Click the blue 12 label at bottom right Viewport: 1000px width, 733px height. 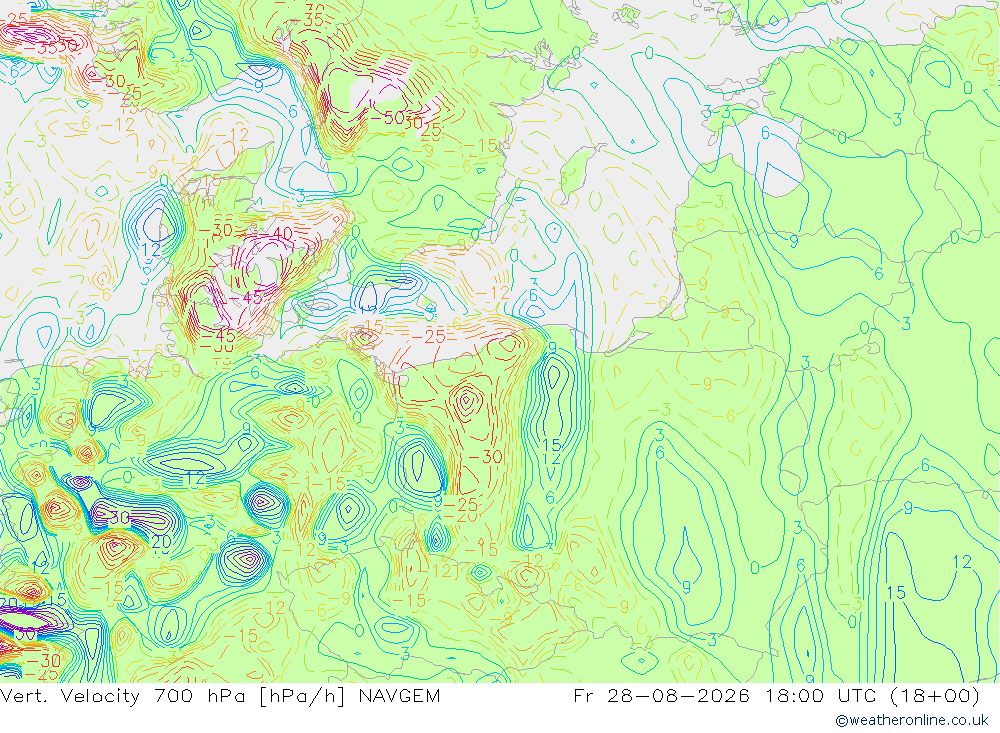tap(962, 562)
